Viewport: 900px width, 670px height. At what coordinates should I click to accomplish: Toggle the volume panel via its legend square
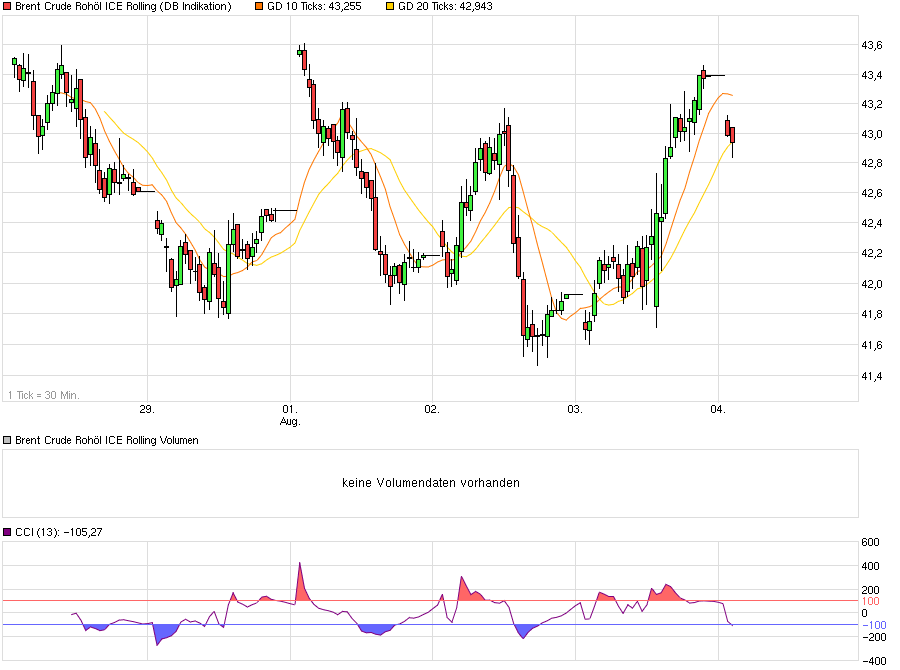pos(8,439)
